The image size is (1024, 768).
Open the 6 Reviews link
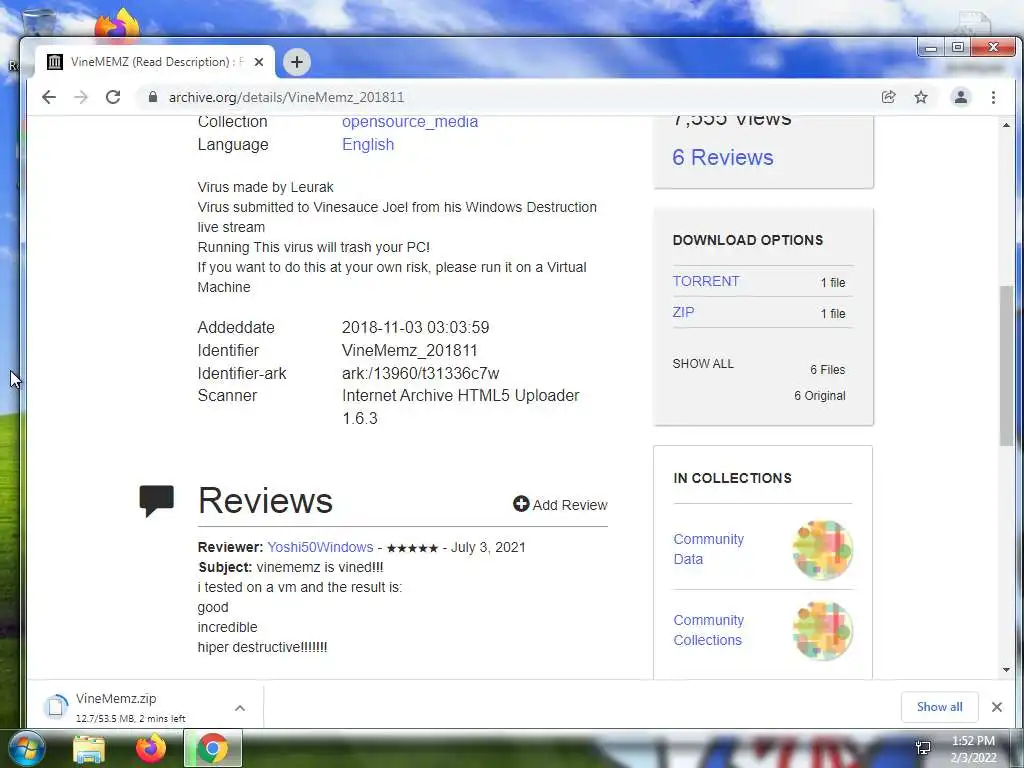tap(722, 157)
